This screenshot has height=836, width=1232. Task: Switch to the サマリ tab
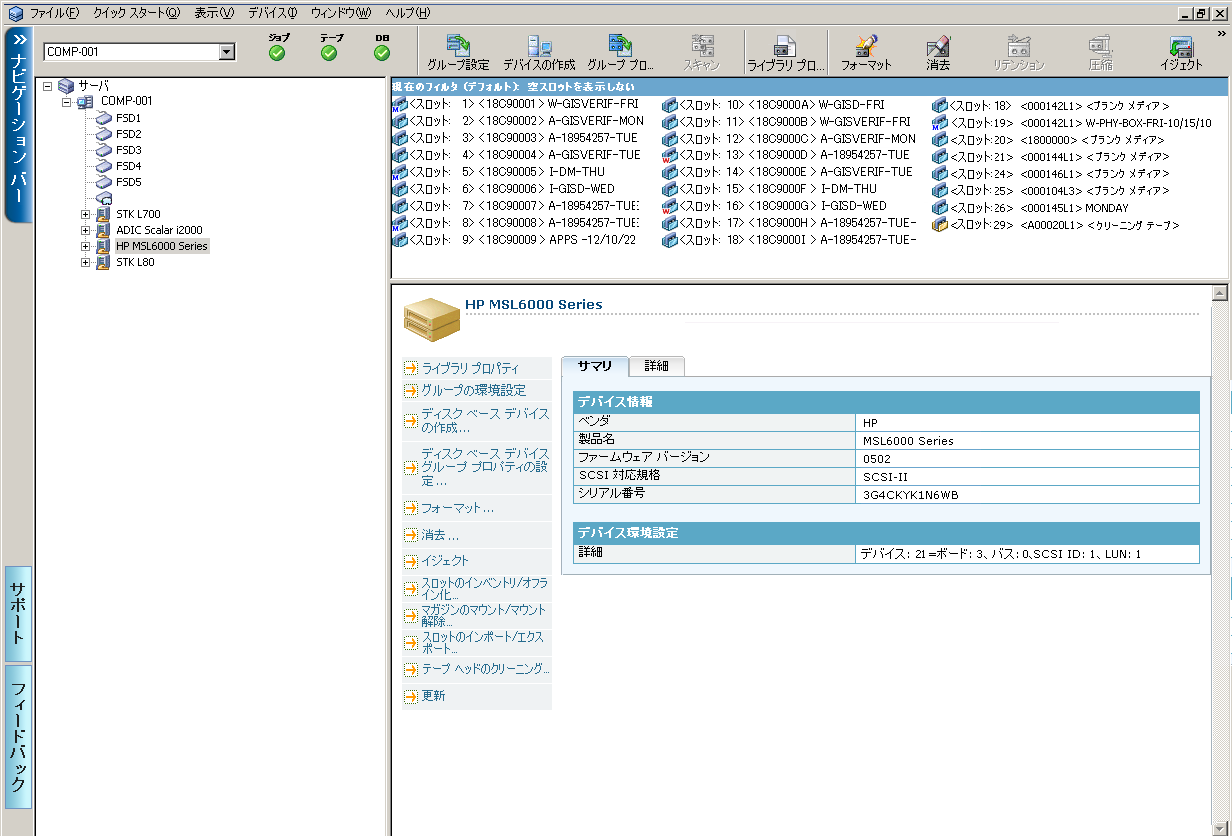tap(595, 366)
